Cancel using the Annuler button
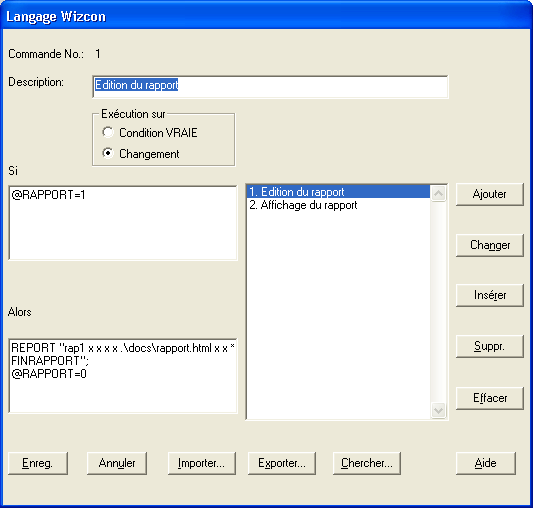The image size is (533, 508). point(117,463)
